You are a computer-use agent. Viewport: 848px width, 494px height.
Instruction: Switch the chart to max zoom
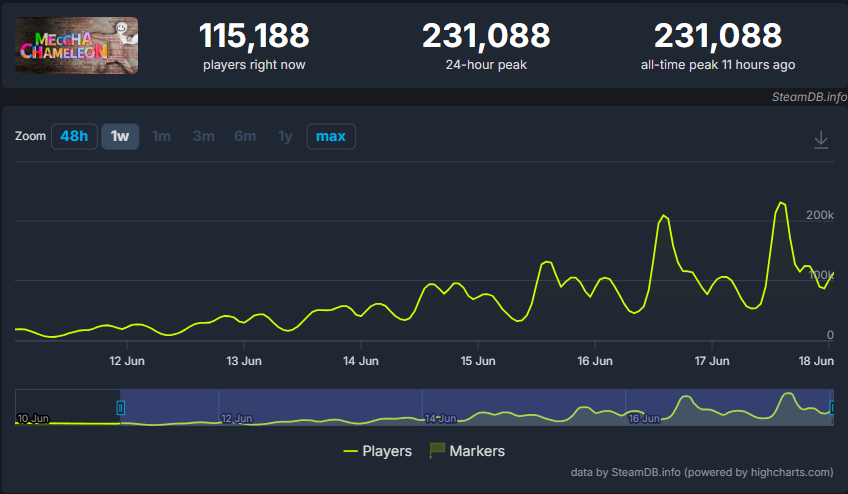(x=331, y=136)
